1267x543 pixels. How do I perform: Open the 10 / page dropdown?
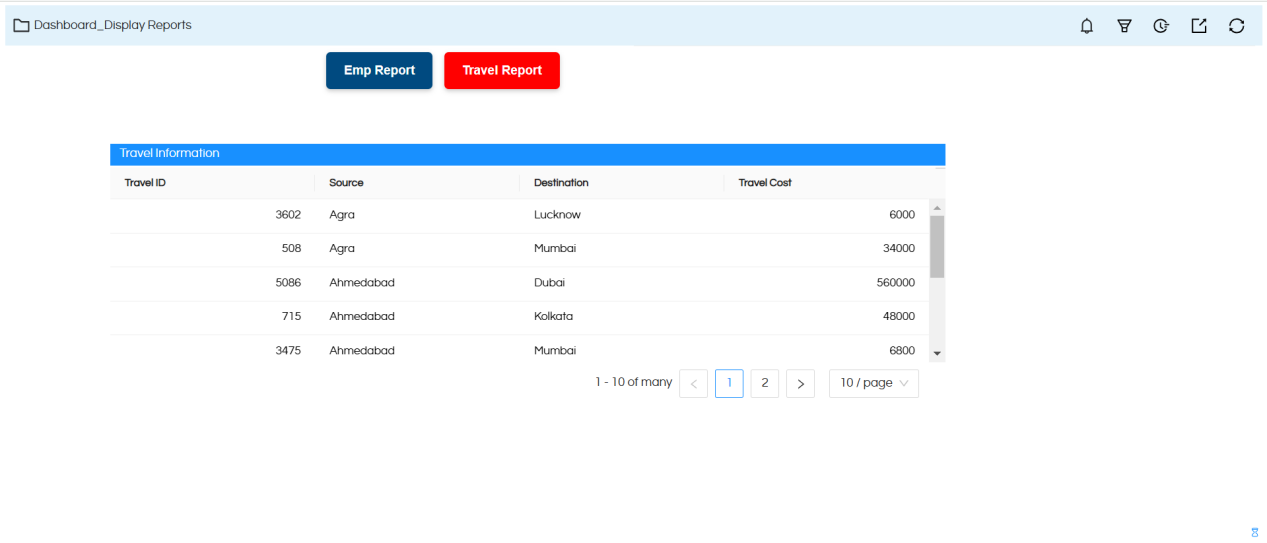pos(874,384)
